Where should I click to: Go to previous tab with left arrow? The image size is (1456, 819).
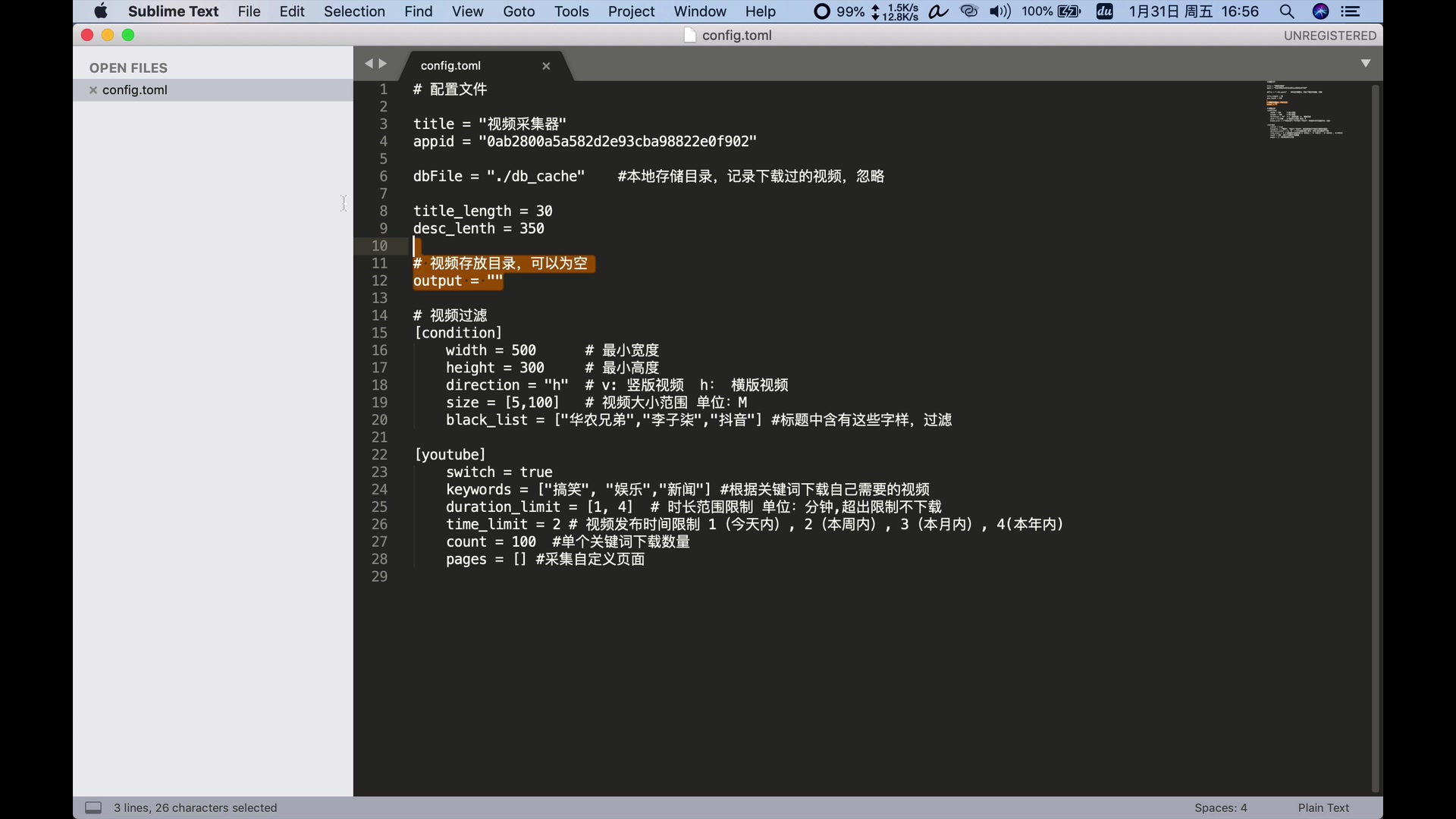[x=369, y=64]
